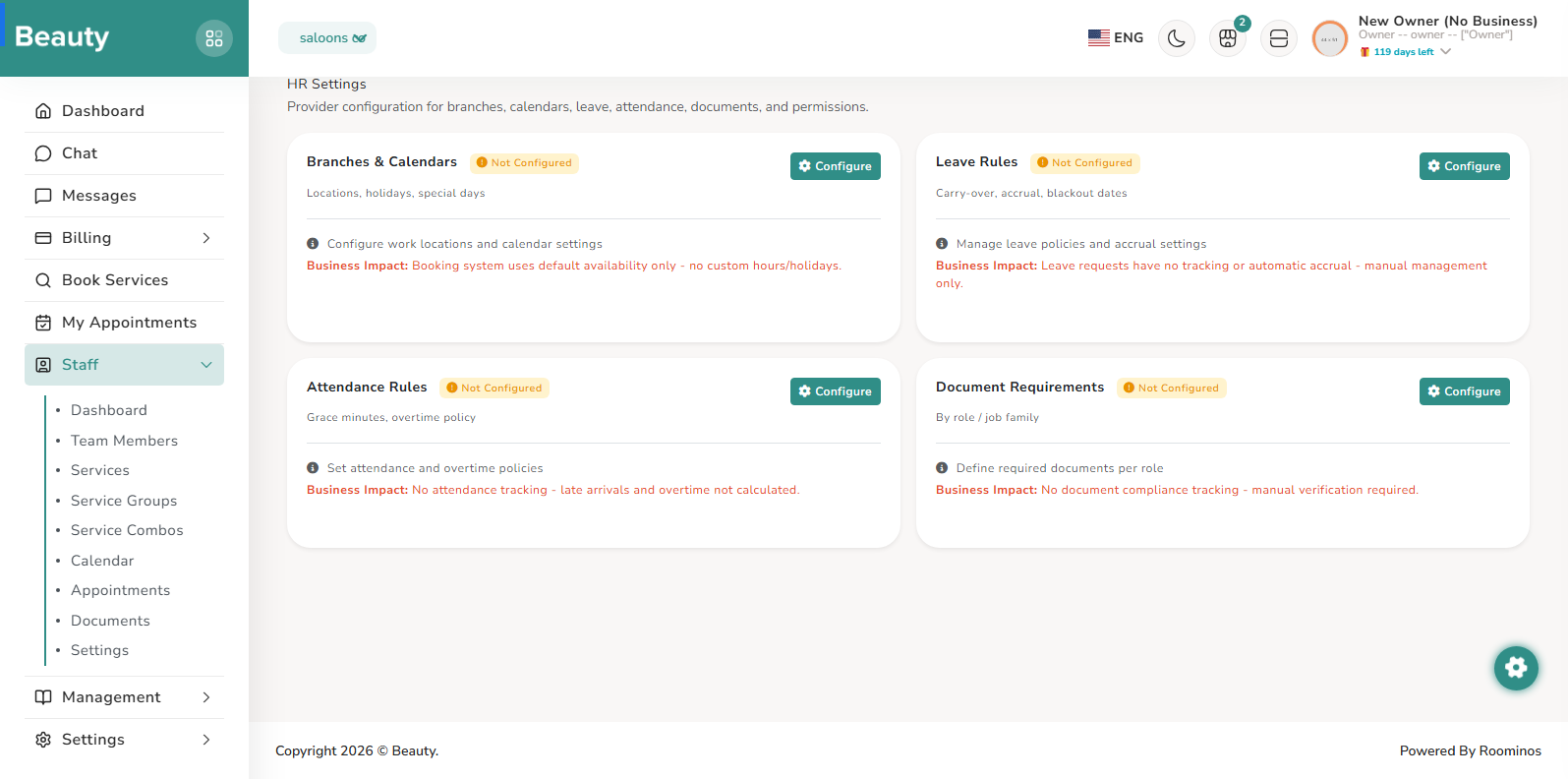This screenshot has width=1568, height=779.
Task: Click the floating gear customizer button
Action: pyautogui.click(x=1516, y=668)
